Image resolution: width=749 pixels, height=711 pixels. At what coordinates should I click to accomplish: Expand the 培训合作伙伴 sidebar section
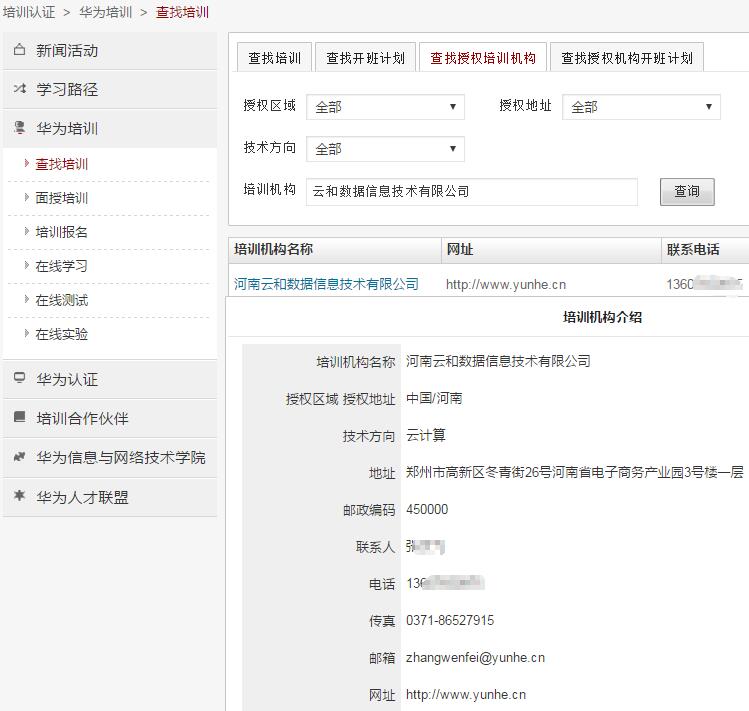pos(110,419)
